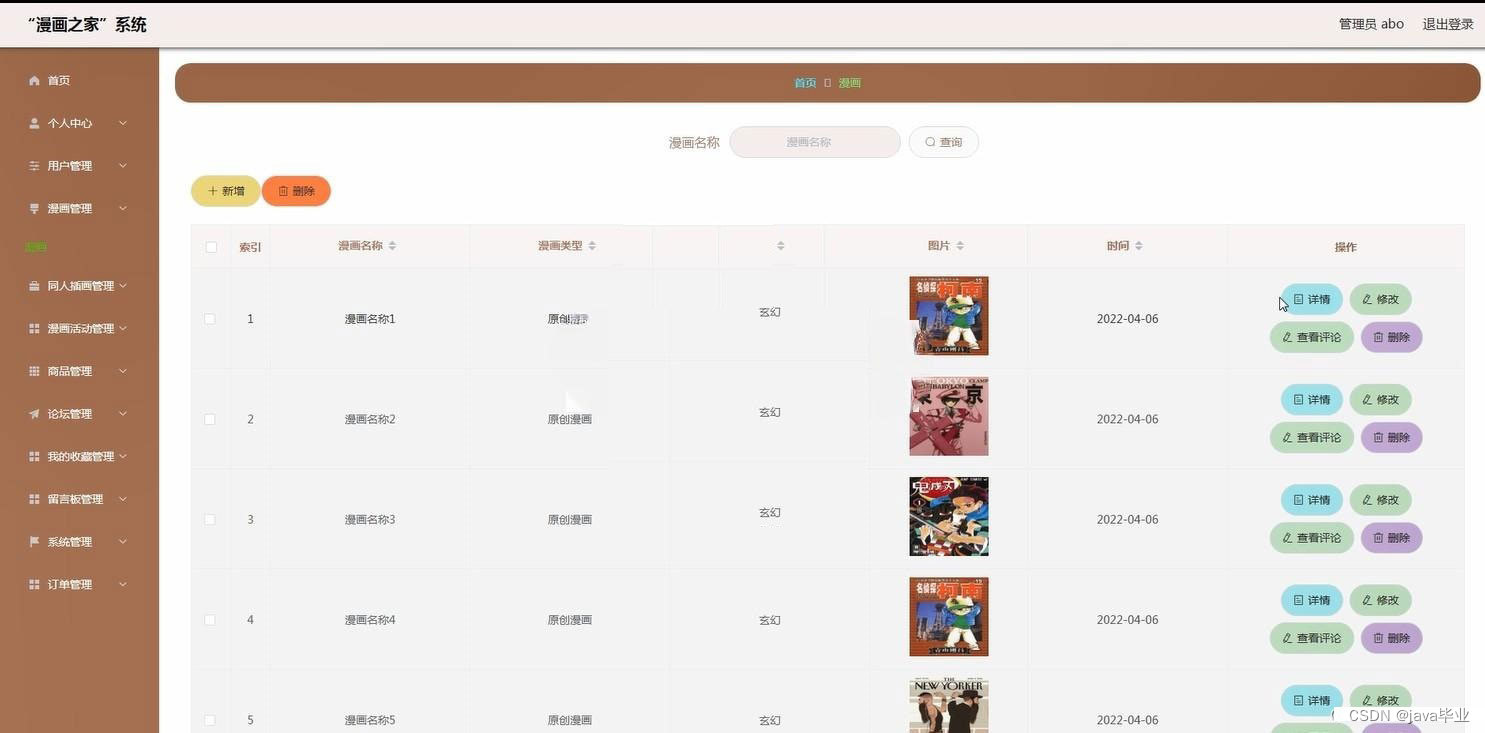Click 查看评论 for row 漫画名称1
This screenshot has height=733, width=1485.
coord(1312,337)
